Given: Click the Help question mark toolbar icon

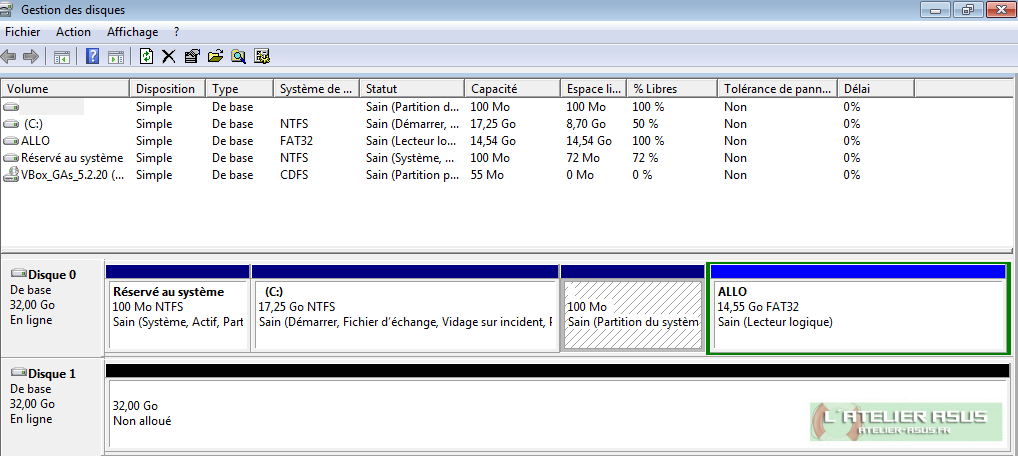Looking at the screenshot, I should pyautogui.click(x=92, y=56).
